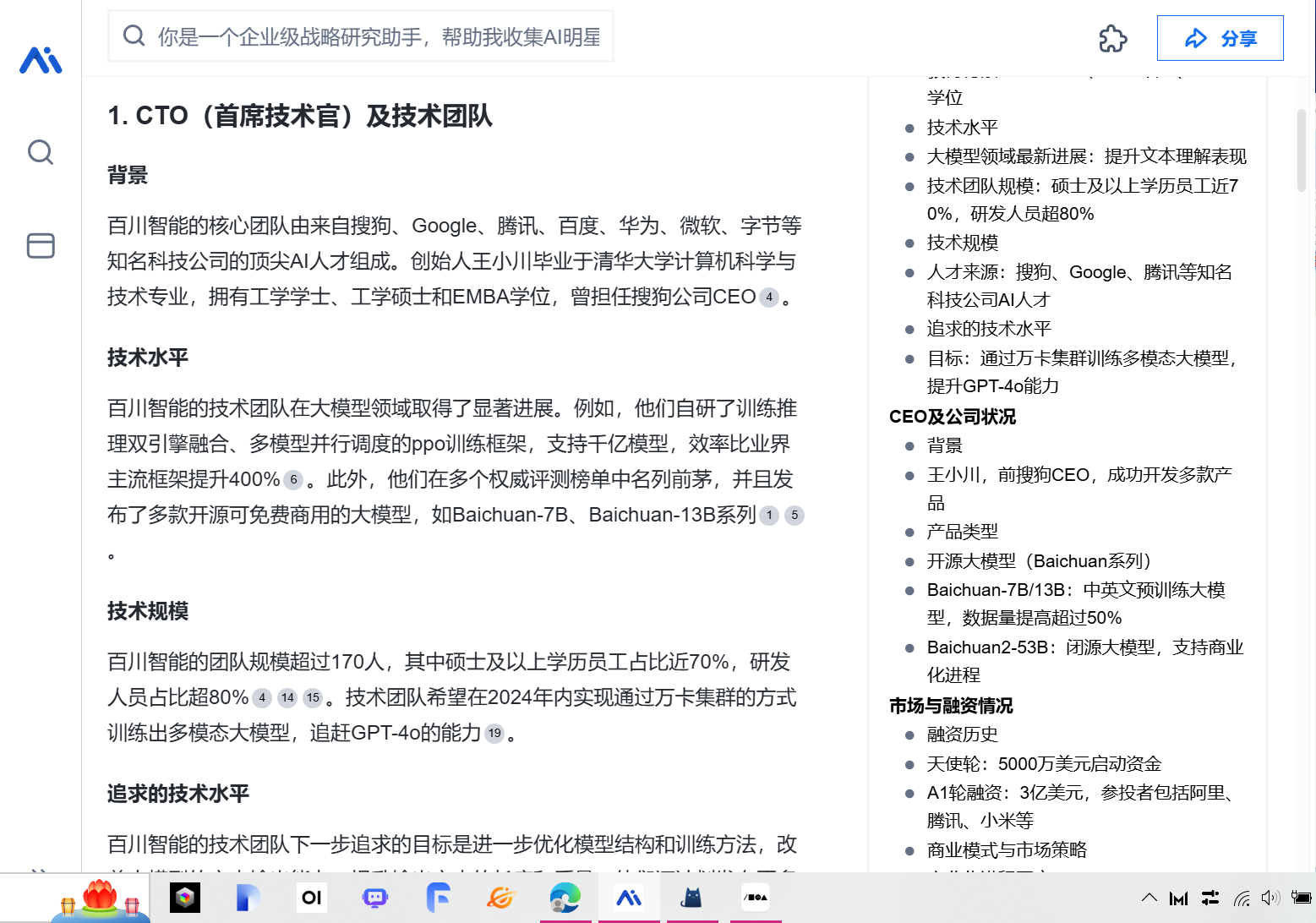Screen dimensions: 1316x923
Task: Open Microsoft Edge from the taskbar
Action: (565, 898)
